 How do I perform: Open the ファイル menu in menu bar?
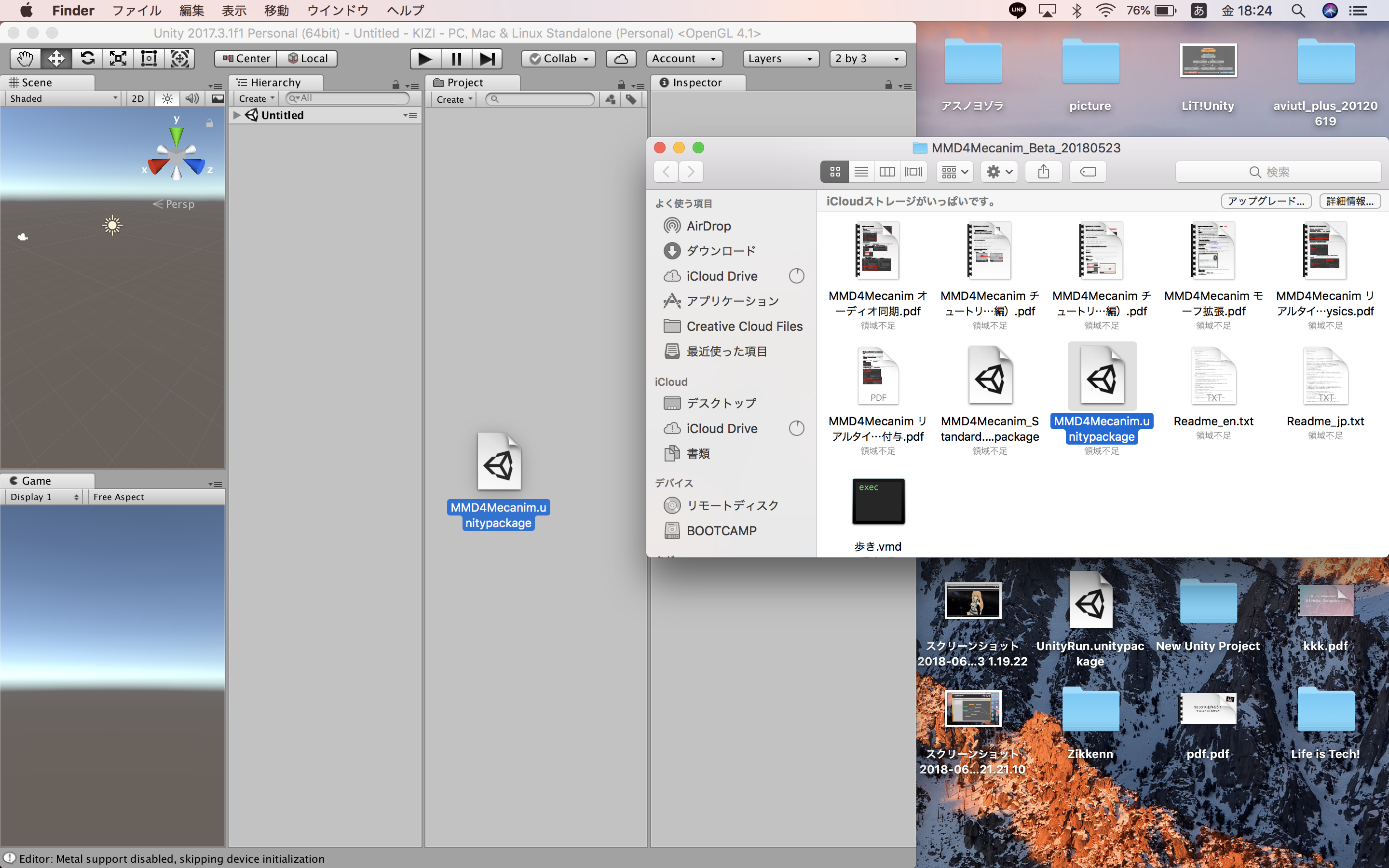pos(136,10)
